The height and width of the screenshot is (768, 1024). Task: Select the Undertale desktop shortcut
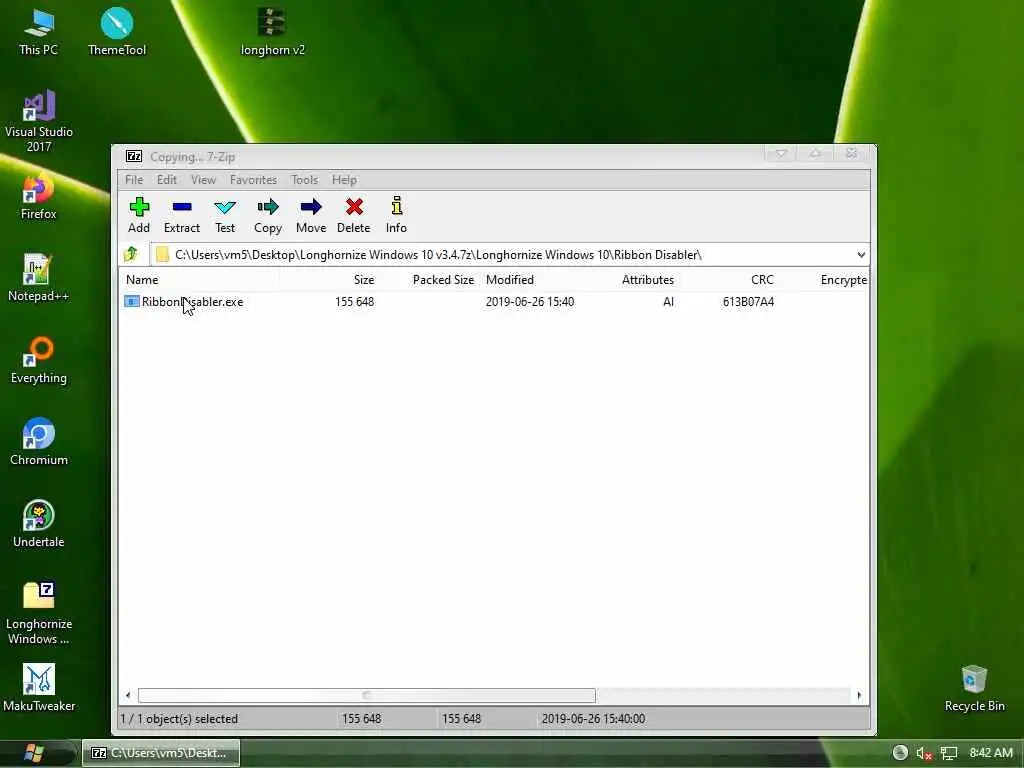pos(39,524)
